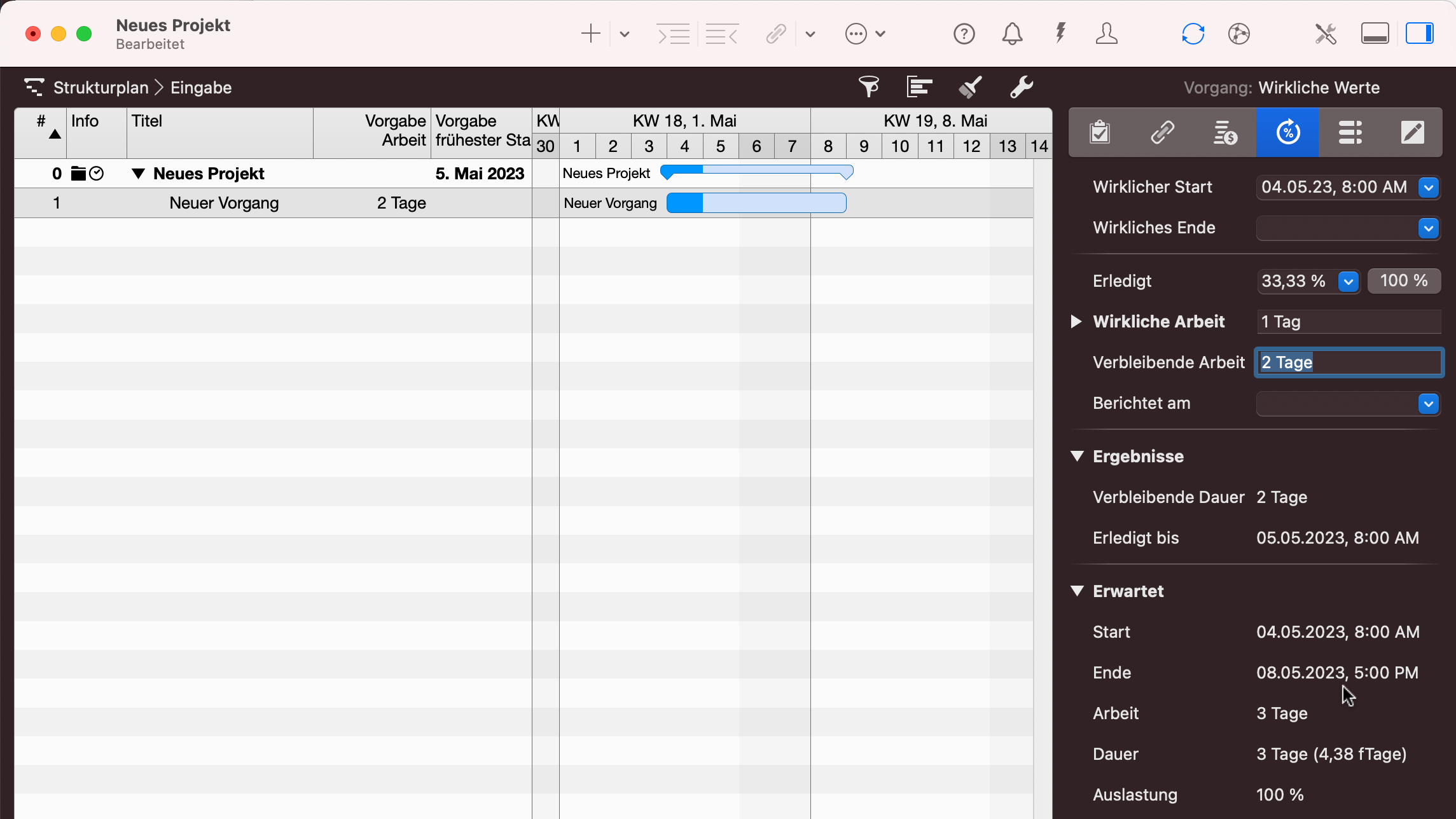
Task: Open the Gantt layout bars icon
Action: coord(919,87)
